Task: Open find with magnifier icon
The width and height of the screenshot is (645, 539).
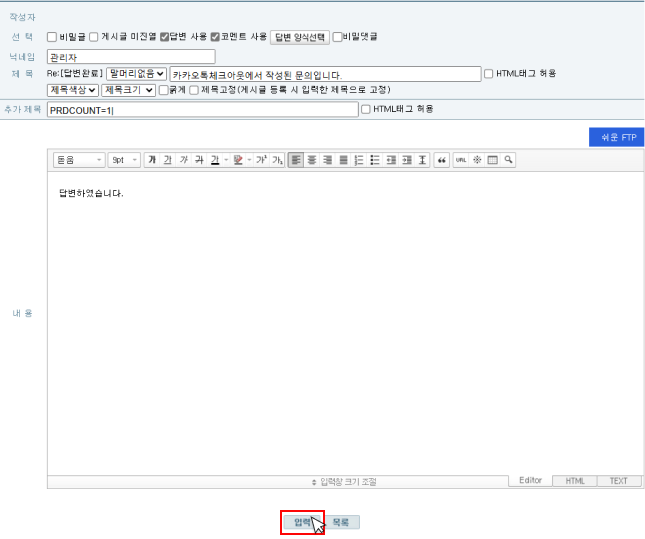Action: click(508, 160)
